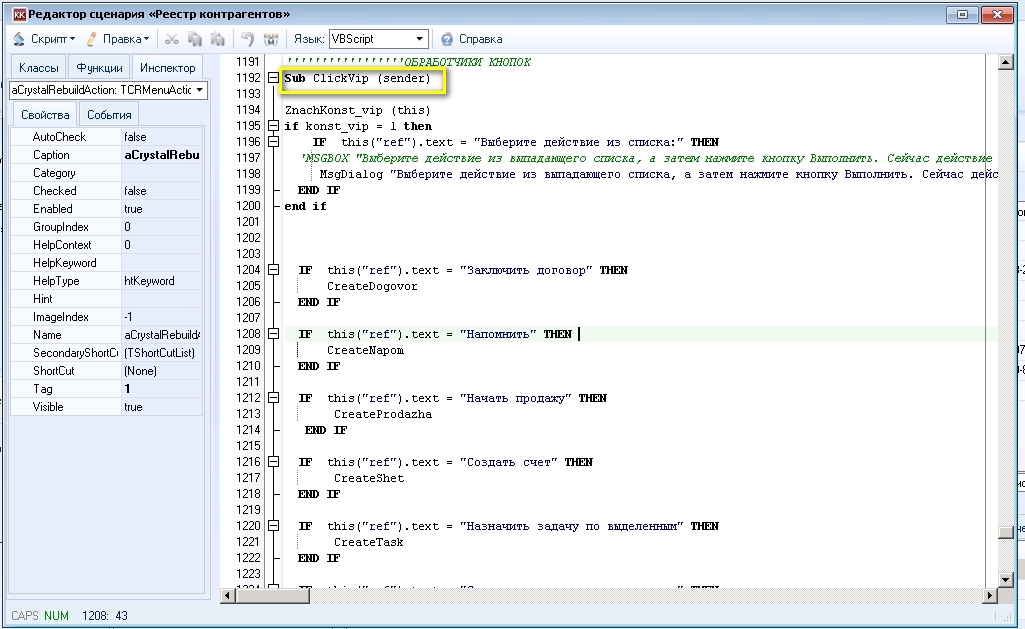Image resolution: width=1025 pixels, height=629 pixels.
Task: Click the horizontal scrollbar left arrow
Action: click(x=228, y=596)
